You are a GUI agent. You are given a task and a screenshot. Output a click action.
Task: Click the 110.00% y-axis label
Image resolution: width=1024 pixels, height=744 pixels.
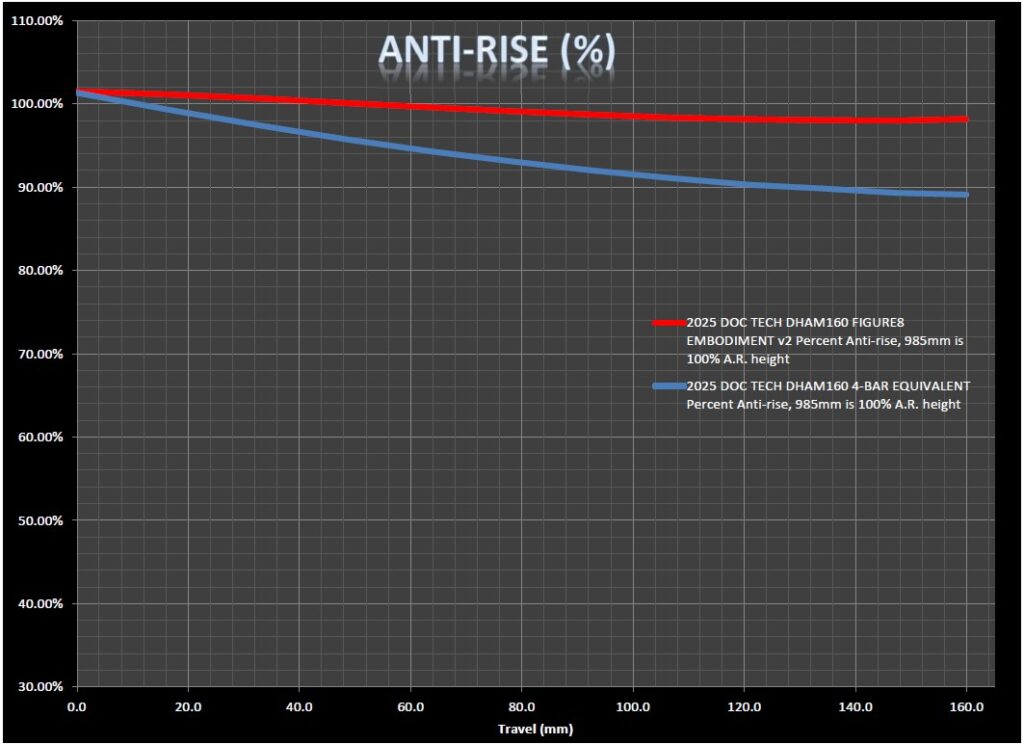click(37, 21)
